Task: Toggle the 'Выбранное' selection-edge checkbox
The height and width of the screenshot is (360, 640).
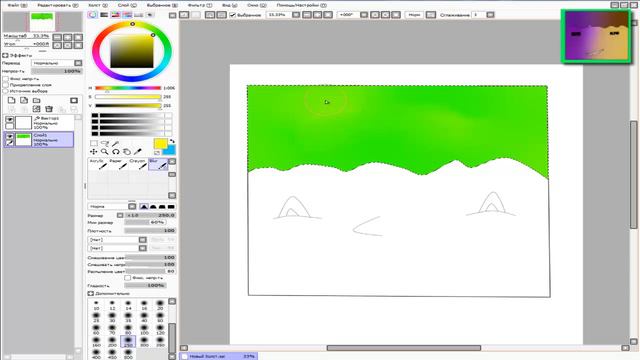Action: [x=233, y=15]
